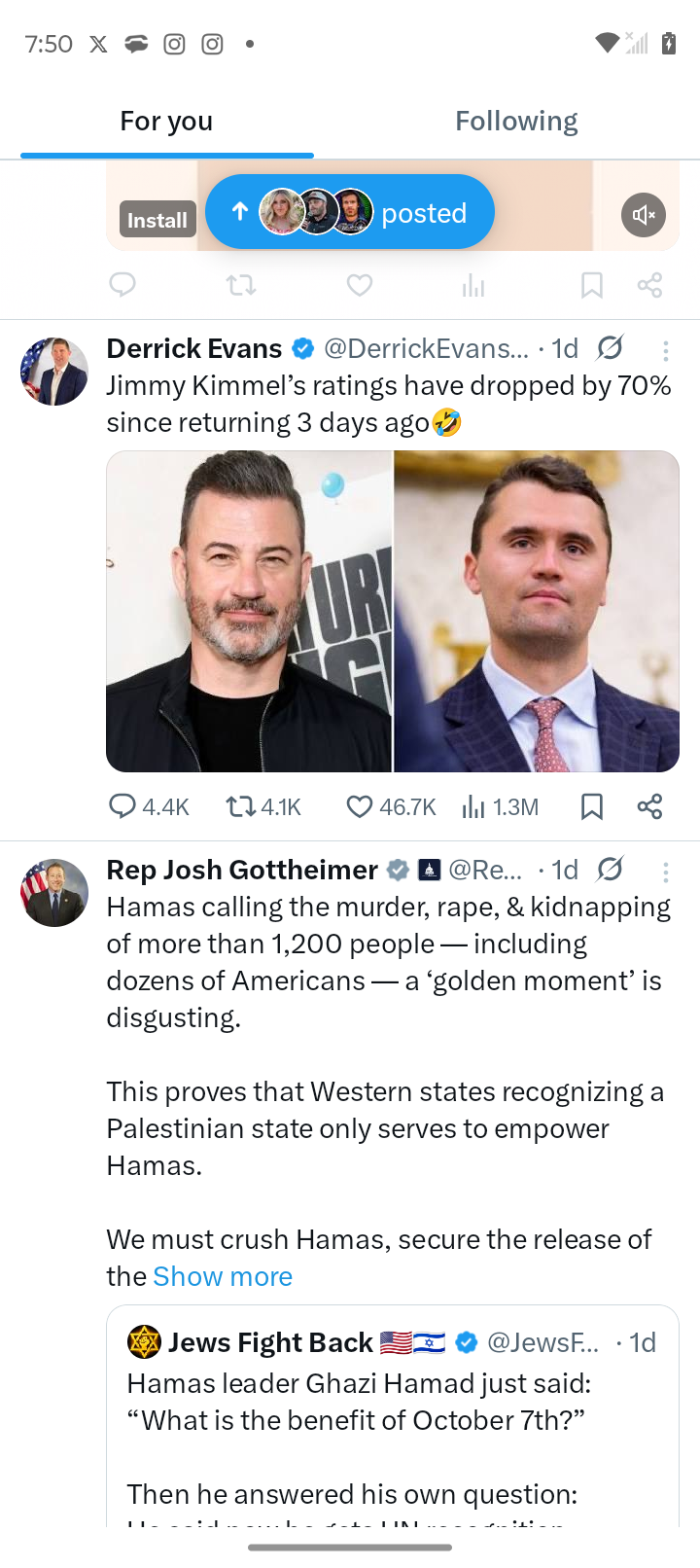Expand Gottheimer's tweet with Show more

point(223,1276)
